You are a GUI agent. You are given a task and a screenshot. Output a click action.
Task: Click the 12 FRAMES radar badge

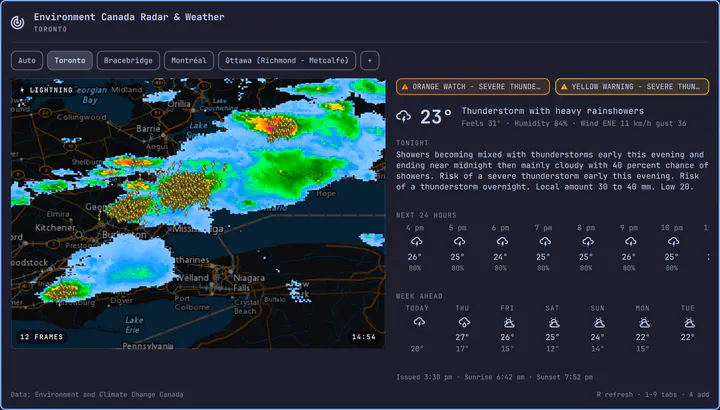41,337
